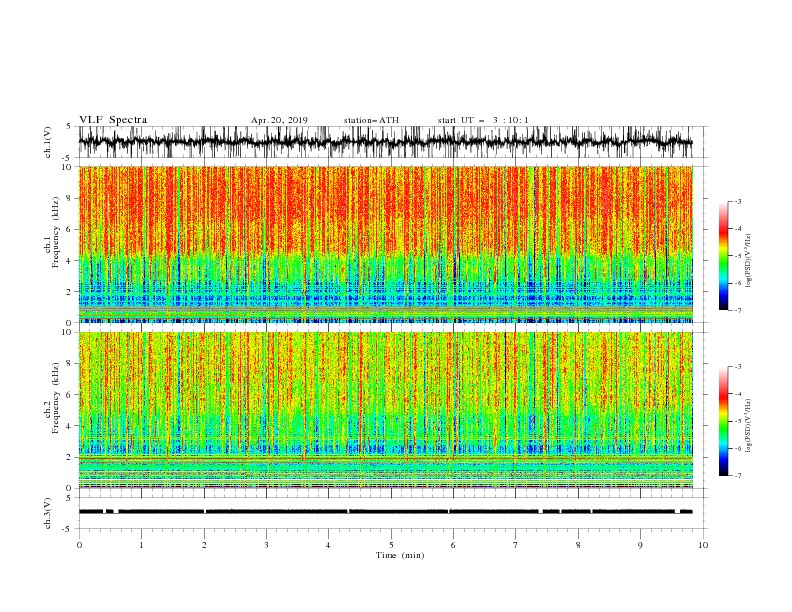The width and height of the screenshot is (792, 612).
Task: Click the "ch.3(V)" vertical axis label
Action: [x=48, y=513]
